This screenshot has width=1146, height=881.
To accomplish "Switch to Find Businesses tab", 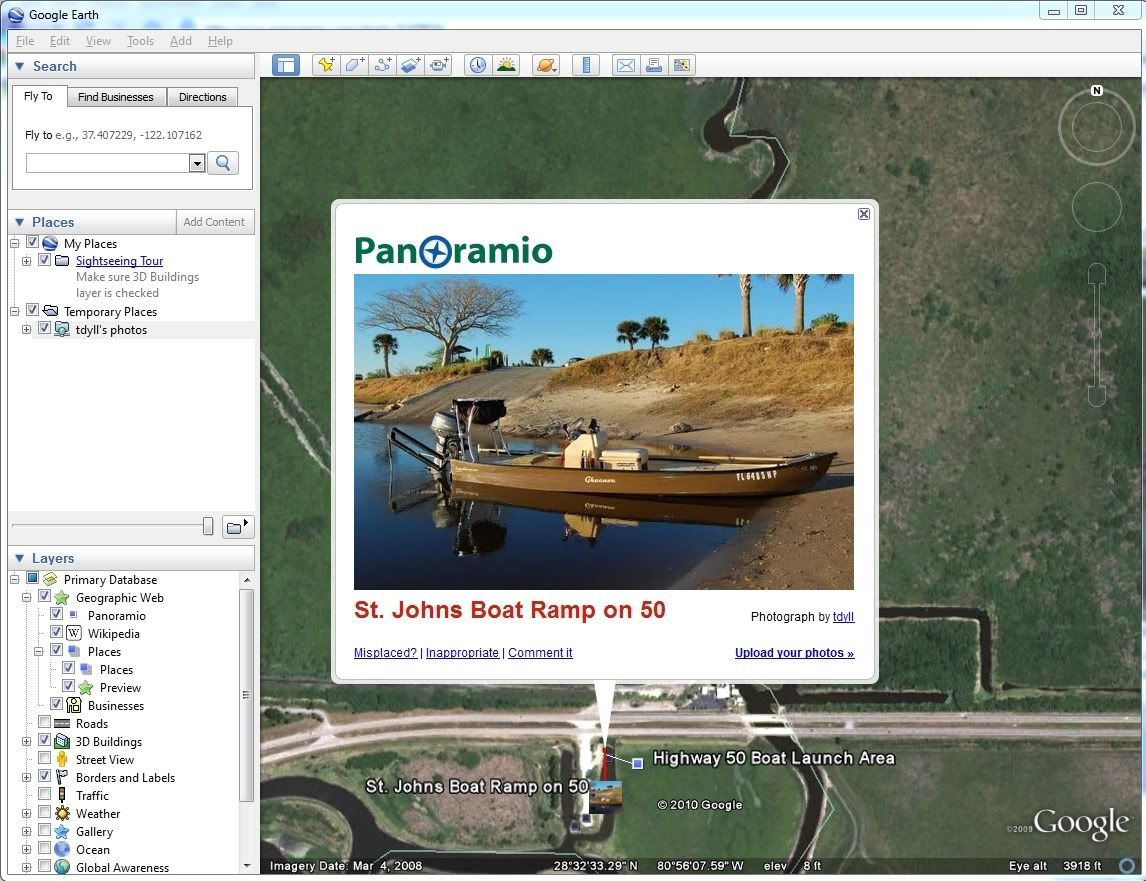I will 116,97.
